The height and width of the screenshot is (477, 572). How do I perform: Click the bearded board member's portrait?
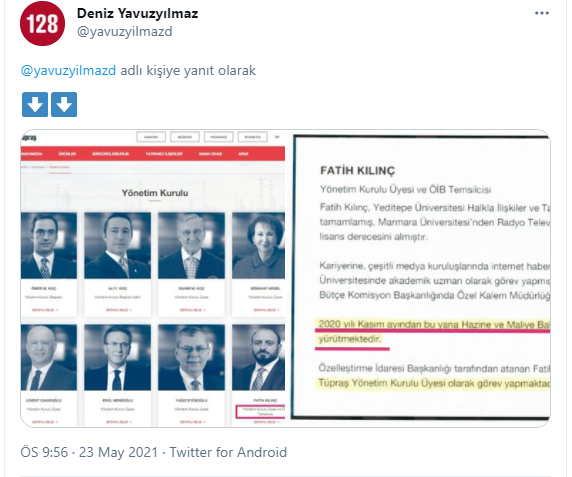258,357
